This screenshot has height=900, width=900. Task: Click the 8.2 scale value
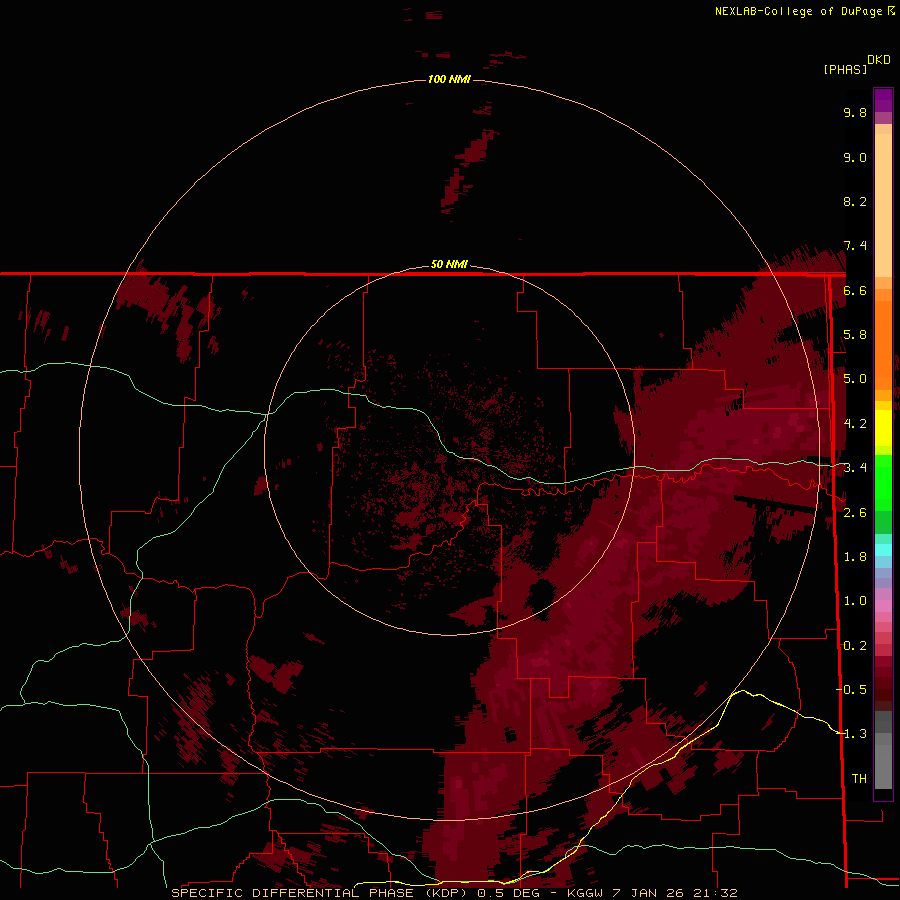pyautogui.click(x=855, y=201)
